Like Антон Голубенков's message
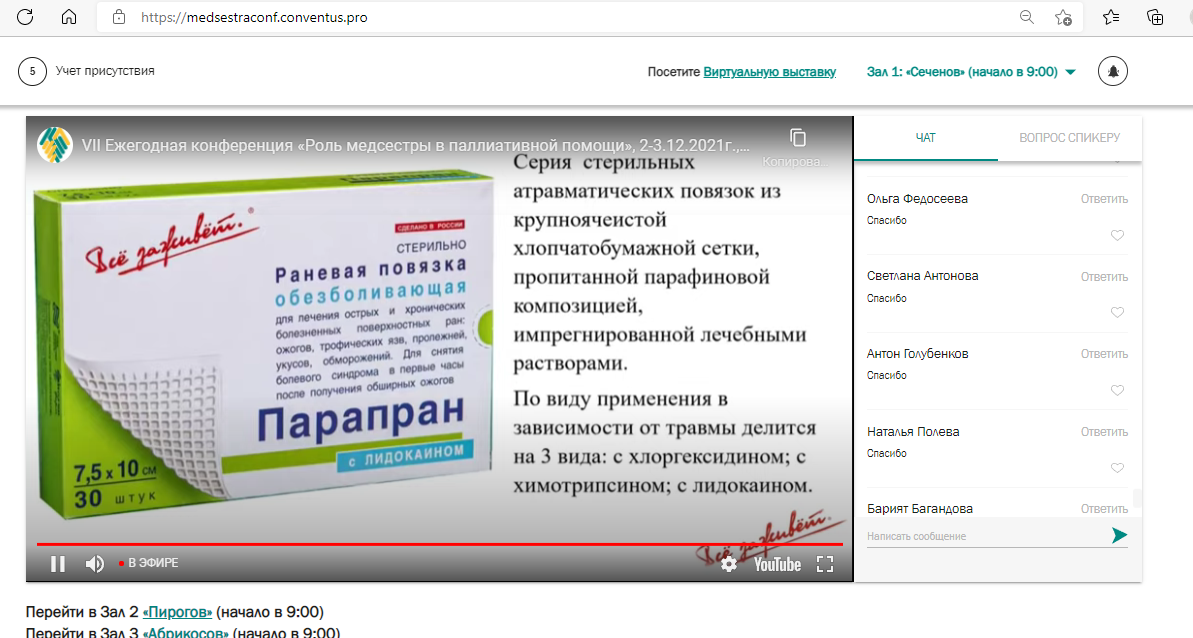Viewport: 1193px width, 638px height. (1117, 390)
